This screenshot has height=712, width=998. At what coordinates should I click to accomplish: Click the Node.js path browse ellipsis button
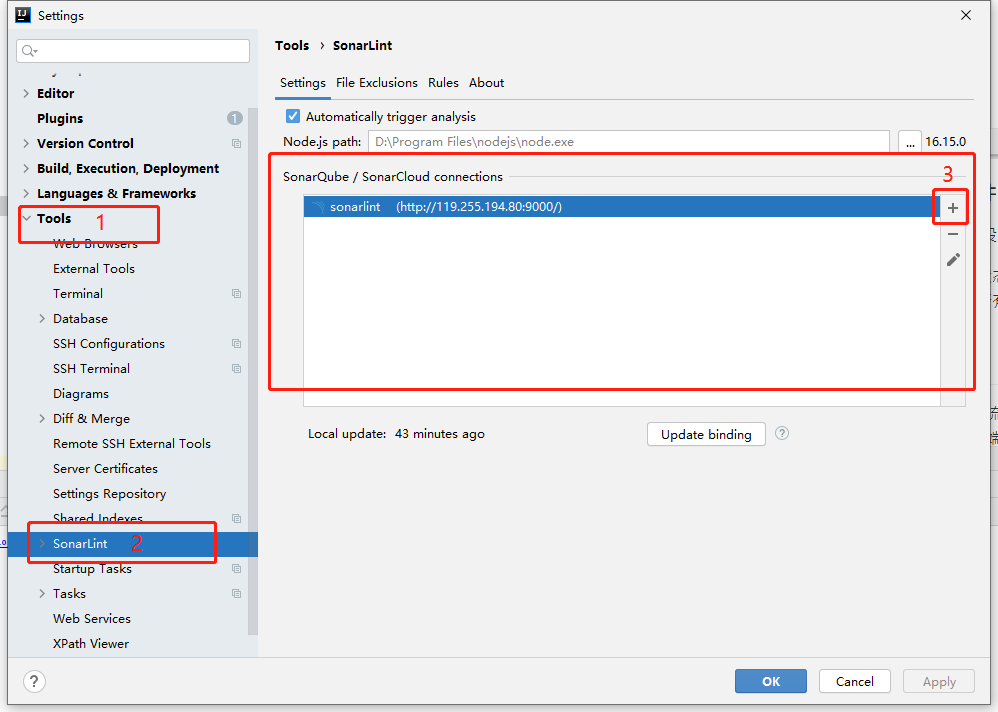click(909, 142)
